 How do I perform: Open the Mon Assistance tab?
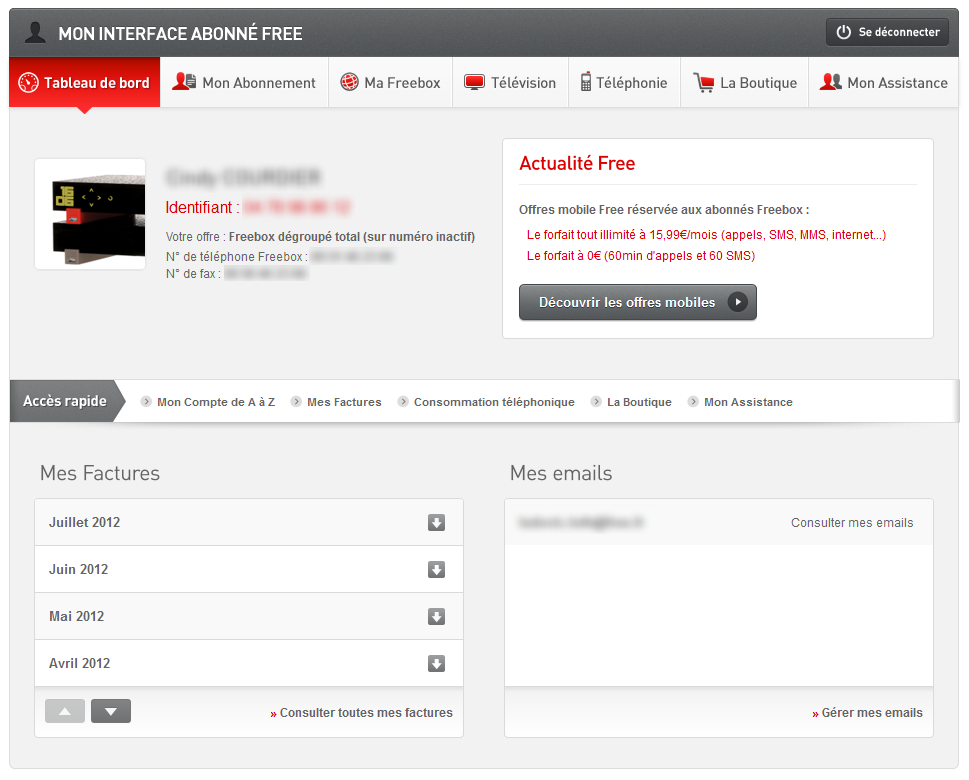pyautogui.click(x=884, y=82)
